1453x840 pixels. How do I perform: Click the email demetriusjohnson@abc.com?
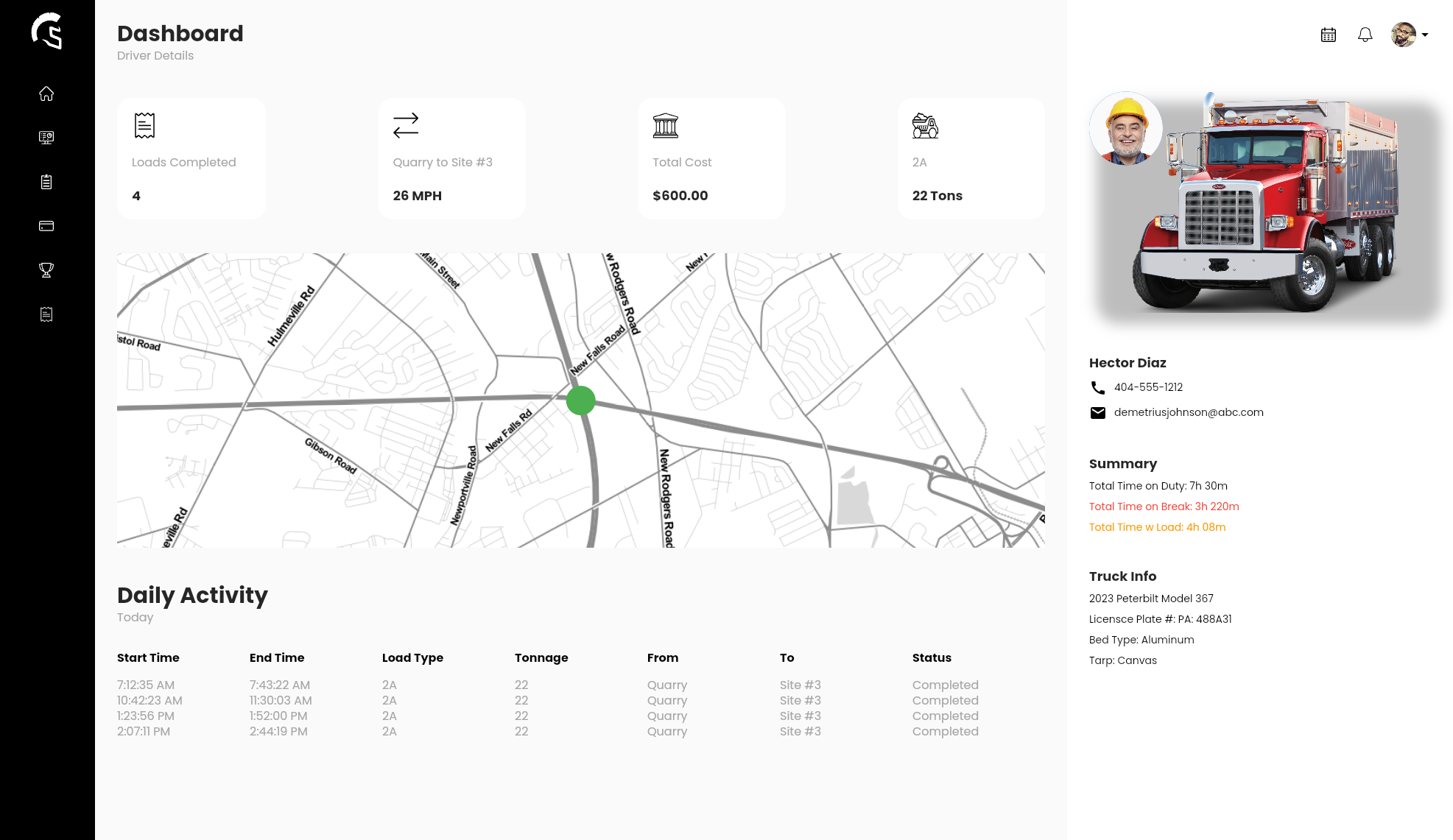pyautogui.click(x=1188, y=412)
